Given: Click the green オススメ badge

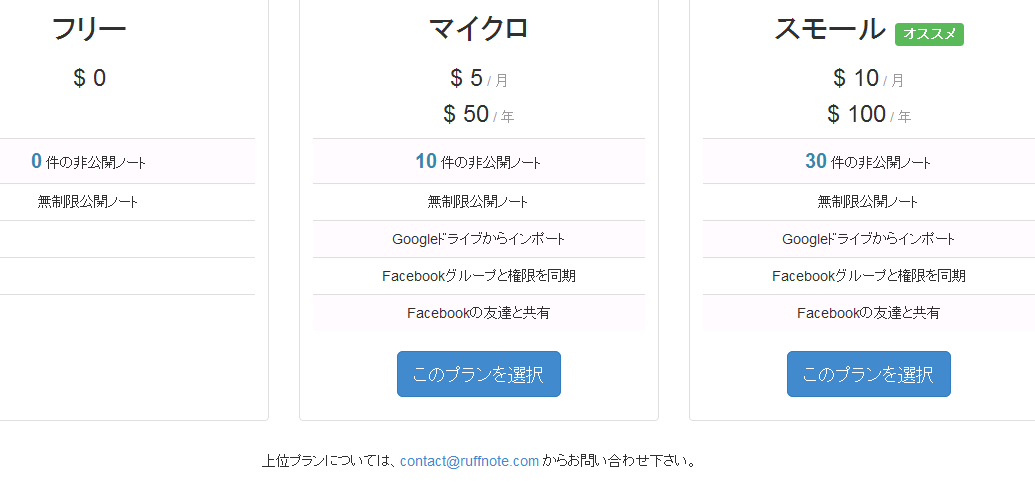Looking at the screenshot, I should click(929, 34).
